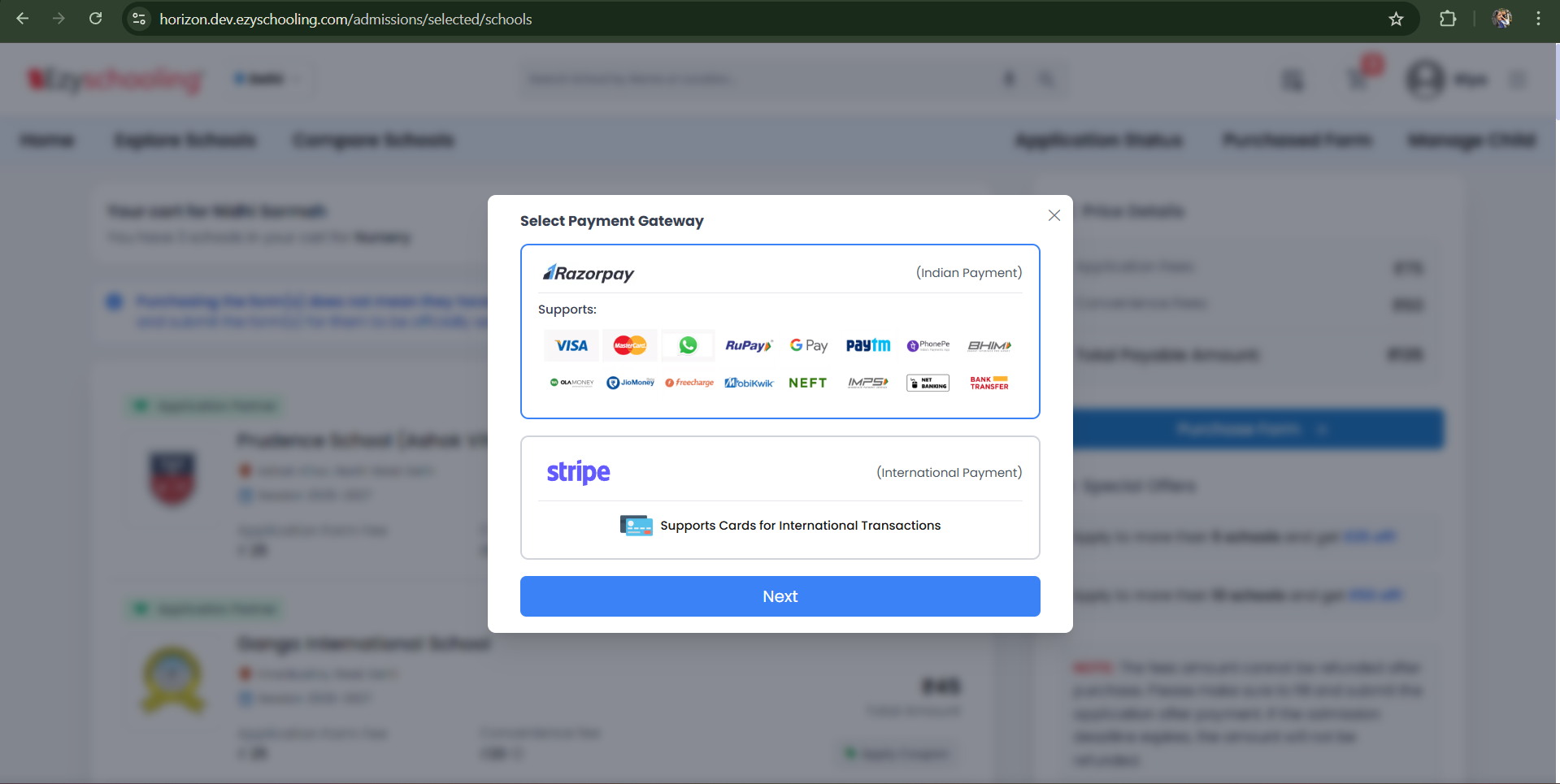
Task: Click the Next button
Action: [x=780, y=596]
